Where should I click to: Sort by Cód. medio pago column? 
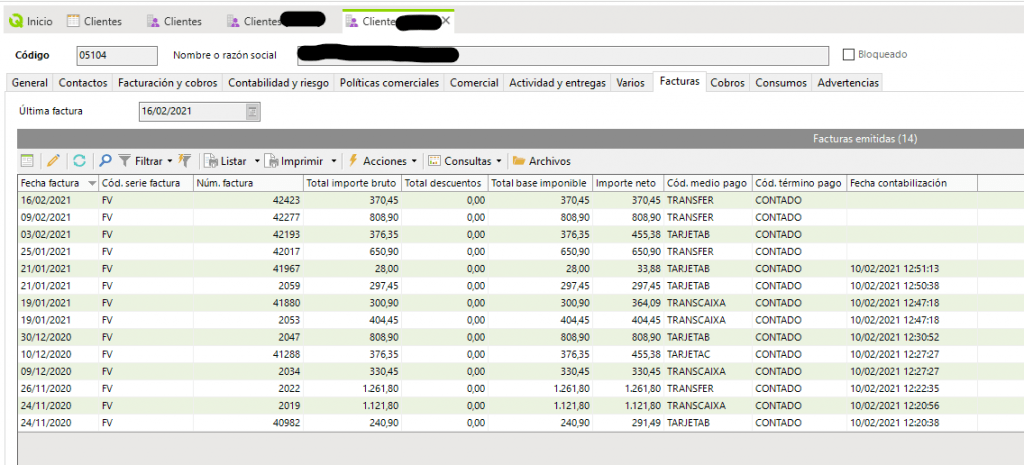point(708,184)
